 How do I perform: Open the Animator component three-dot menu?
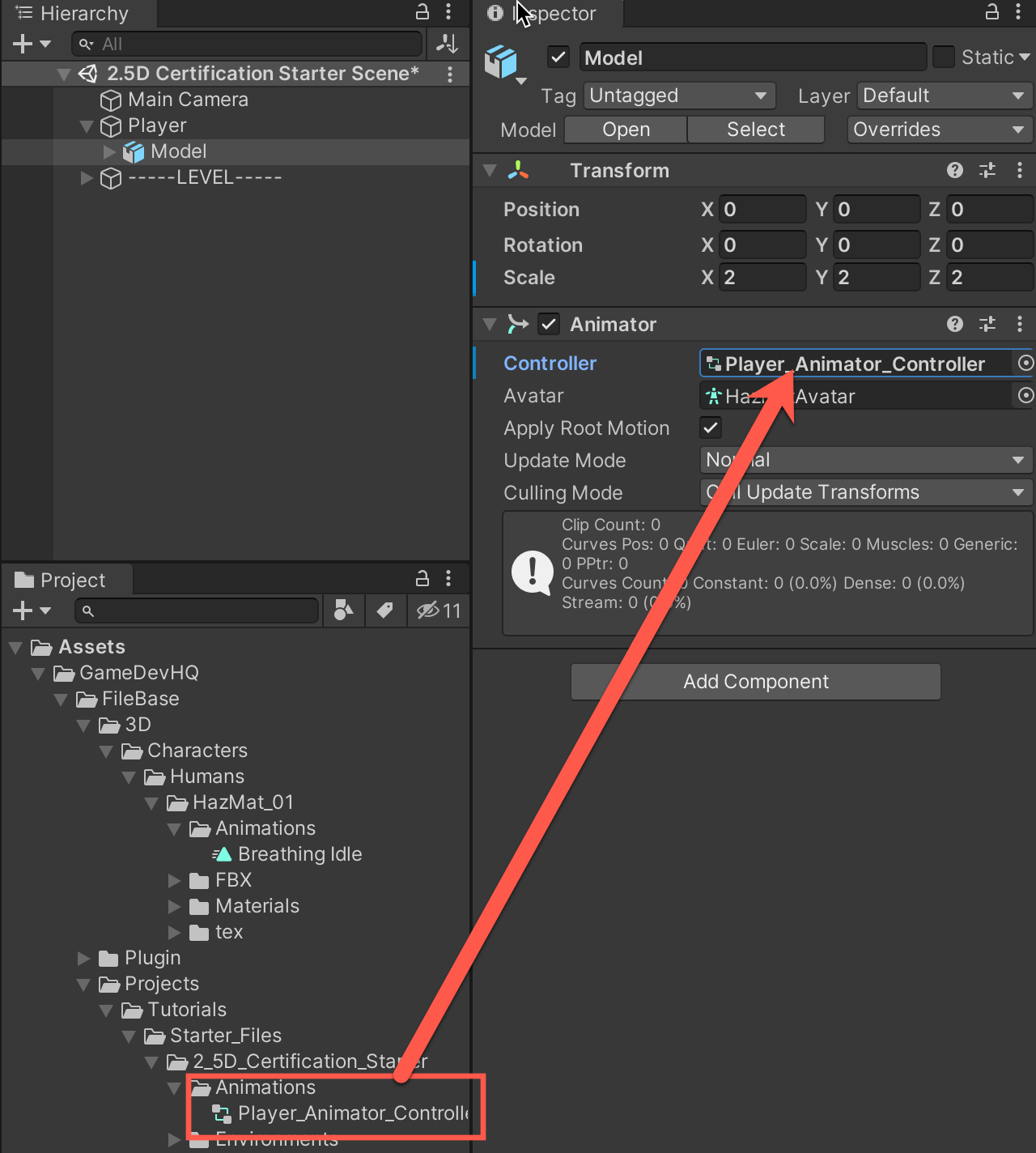pyautogui.click(x=1019, y=324)
